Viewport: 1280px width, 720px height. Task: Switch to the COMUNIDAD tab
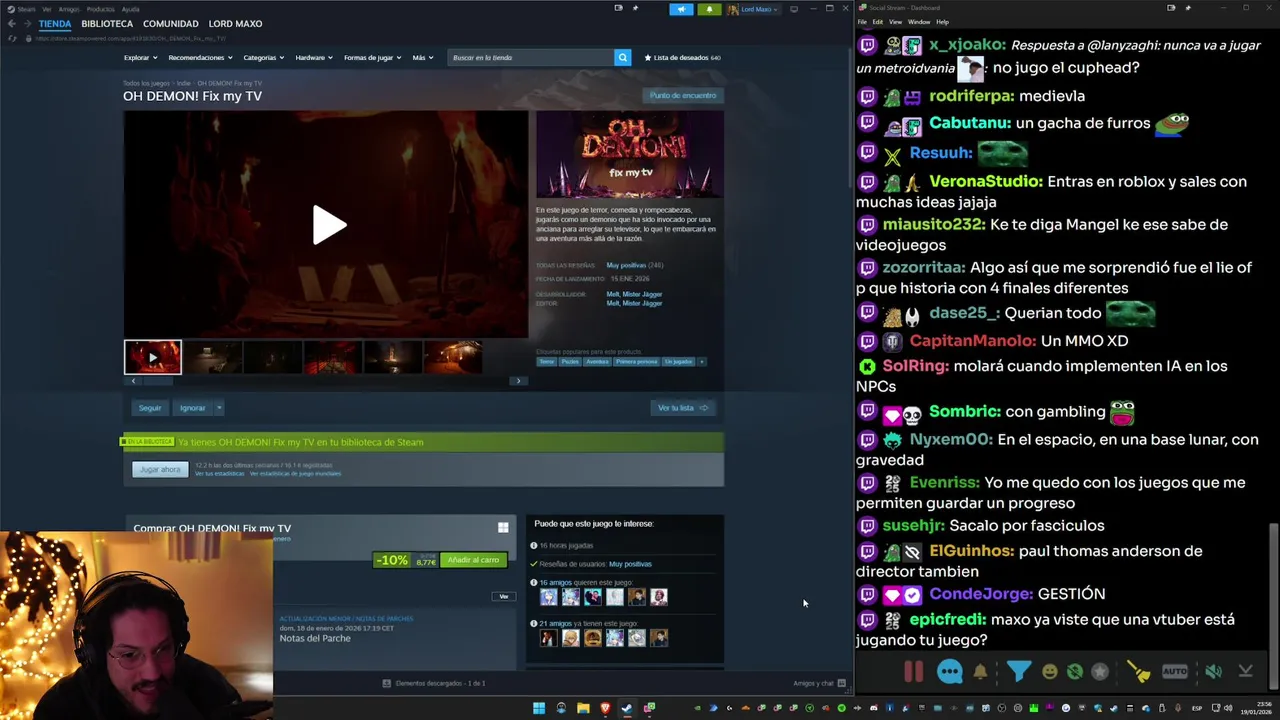(171, 24)
